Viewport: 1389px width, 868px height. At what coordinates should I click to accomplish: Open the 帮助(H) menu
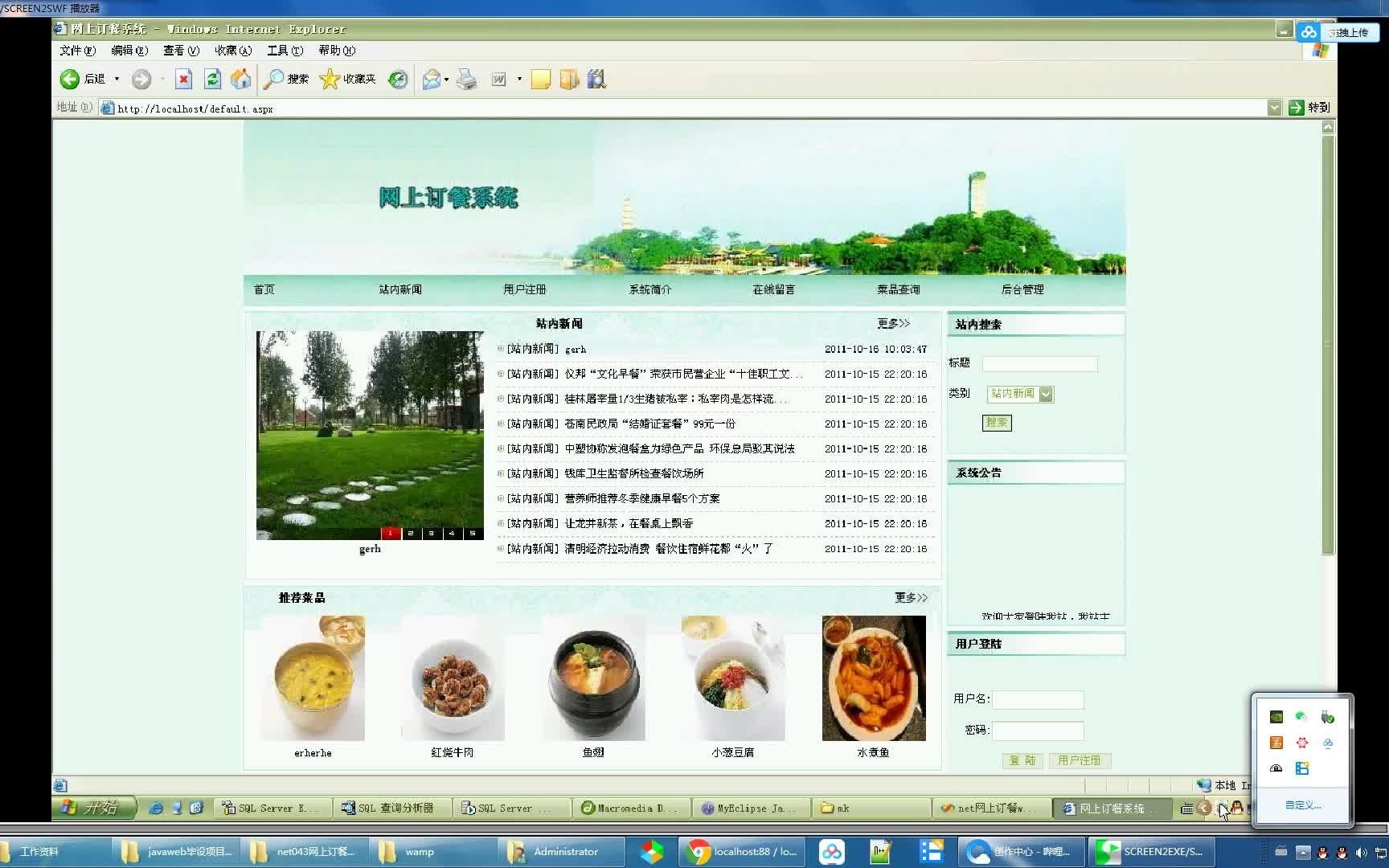pos(337,51)
